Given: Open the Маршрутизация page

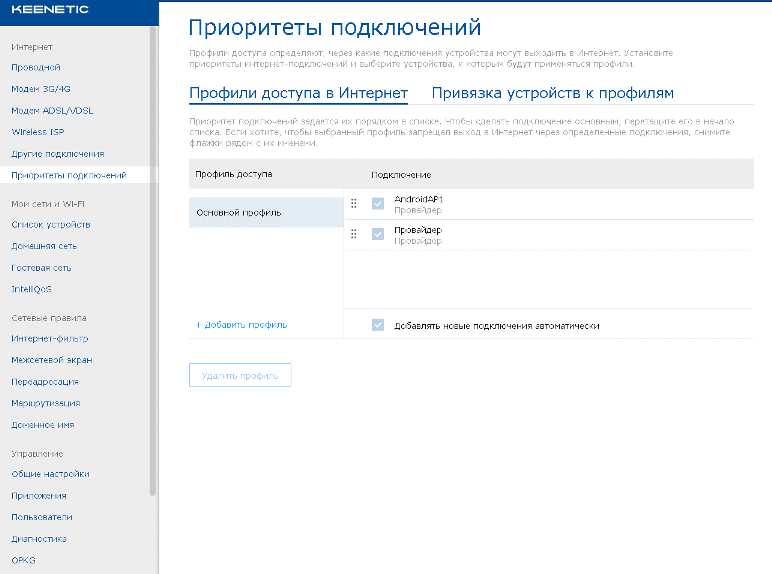Looking at the screenshot, I should pos(46,403).
